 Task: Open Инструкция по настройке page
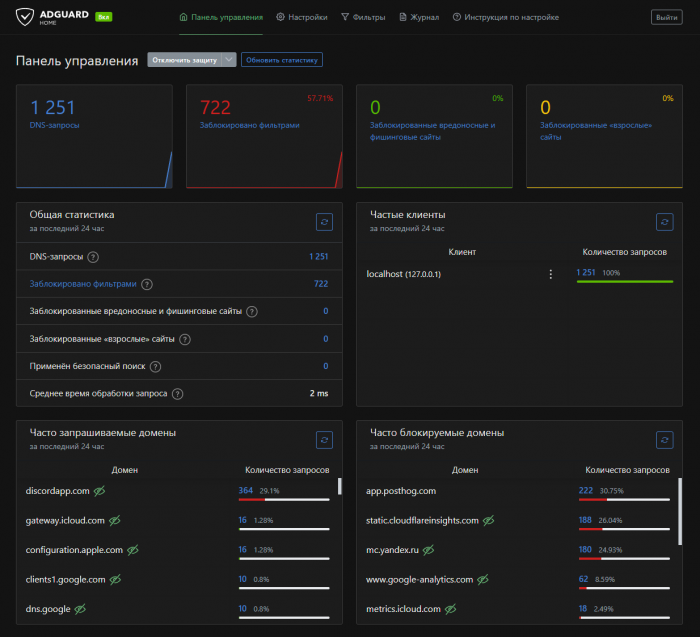[505, 17]
